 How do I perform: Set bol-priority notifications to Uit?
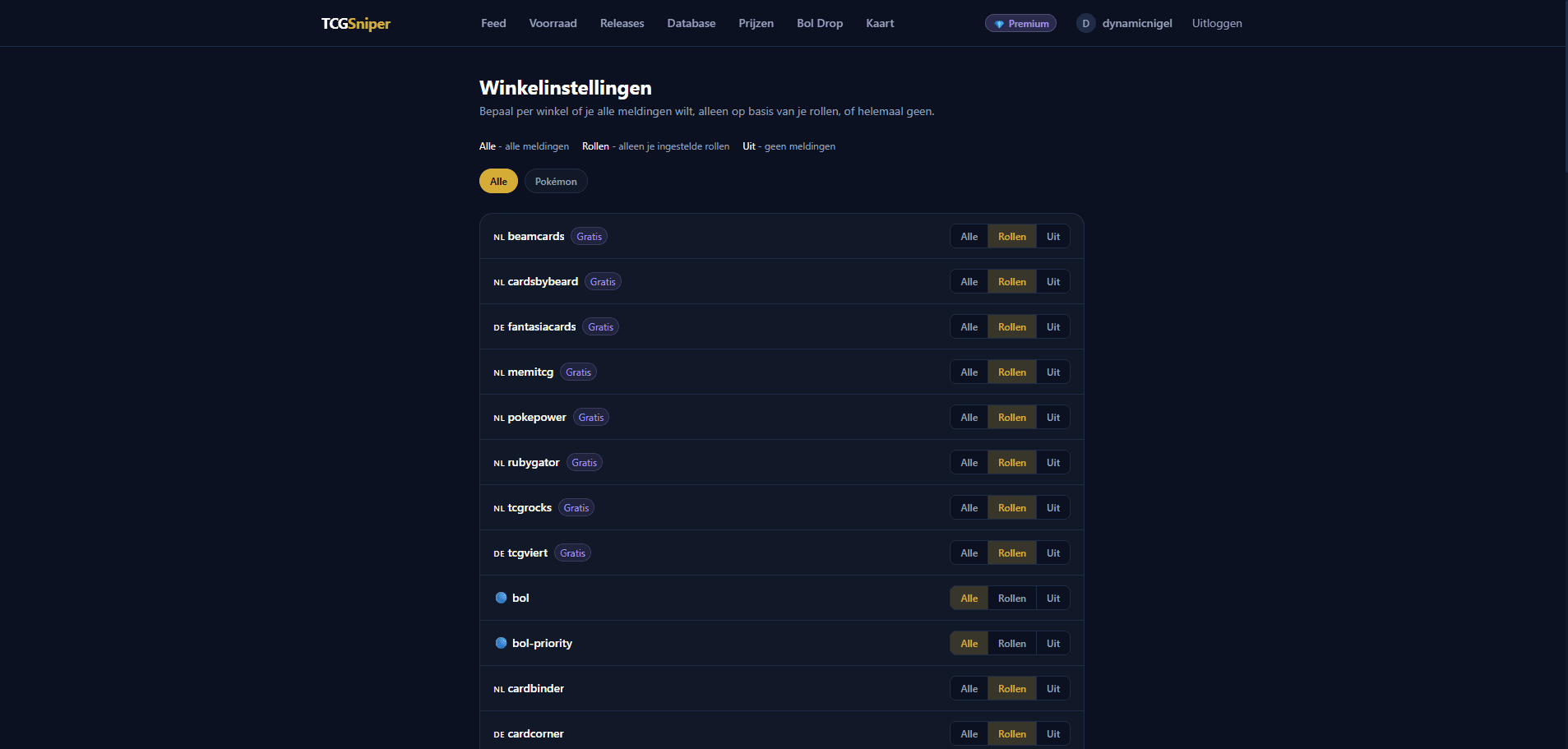[x=1052, y=644]
